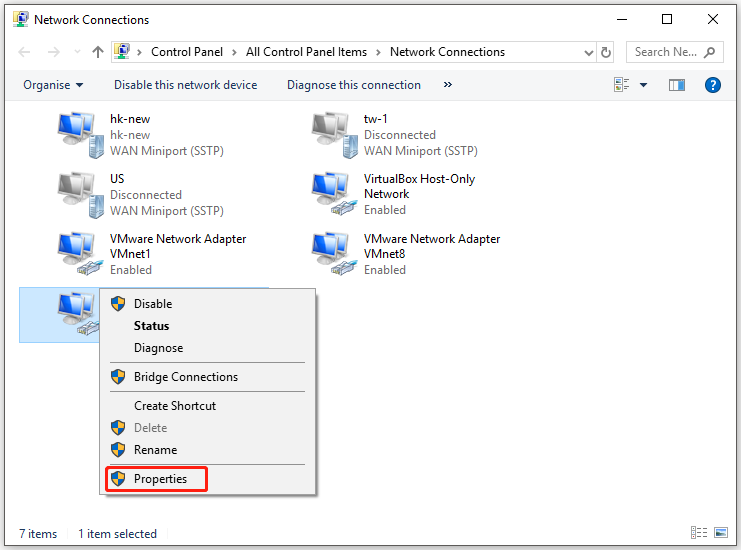The image size is (741, 550).
Task: Click the selected adapter icon behind context menu
Action: [78, 314]
